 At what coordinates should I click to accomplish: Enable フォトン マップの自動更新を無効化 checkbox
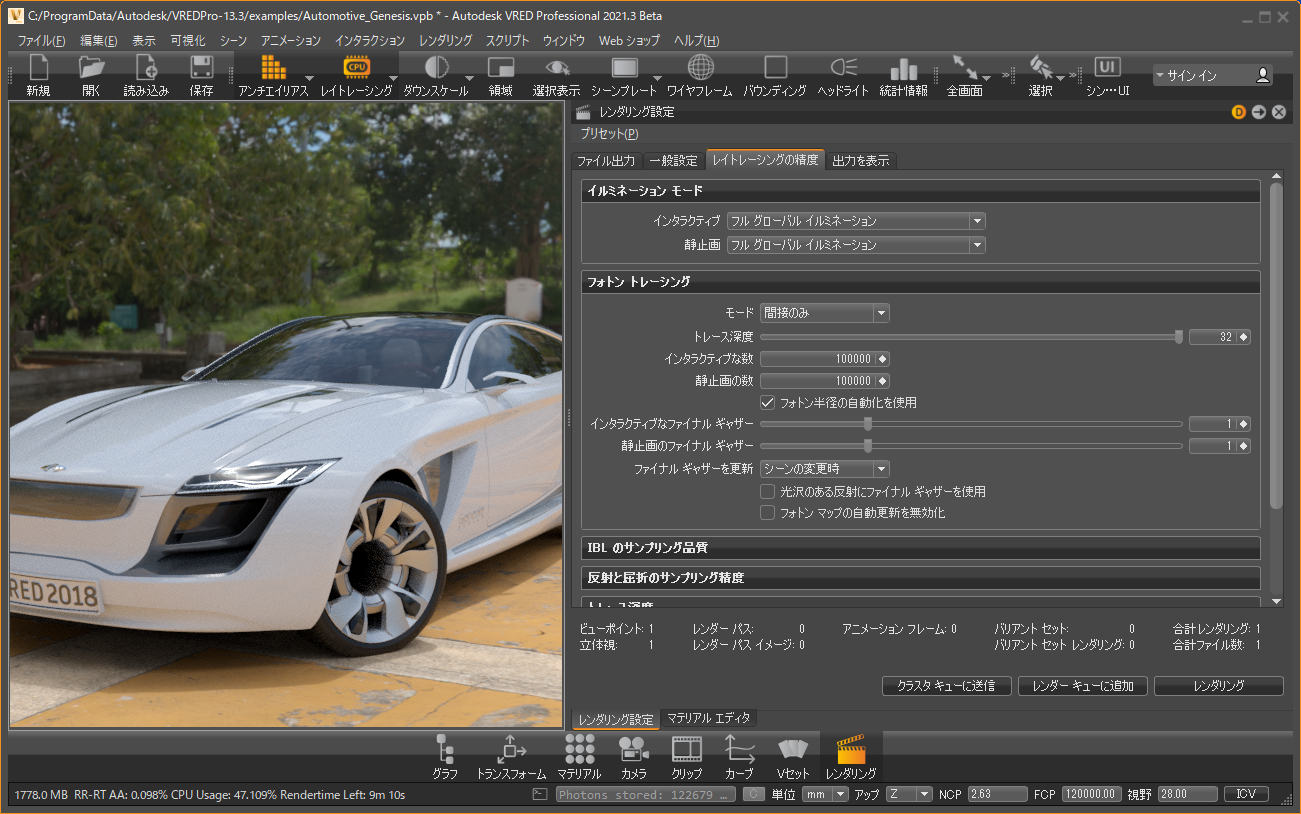[768, 512]
